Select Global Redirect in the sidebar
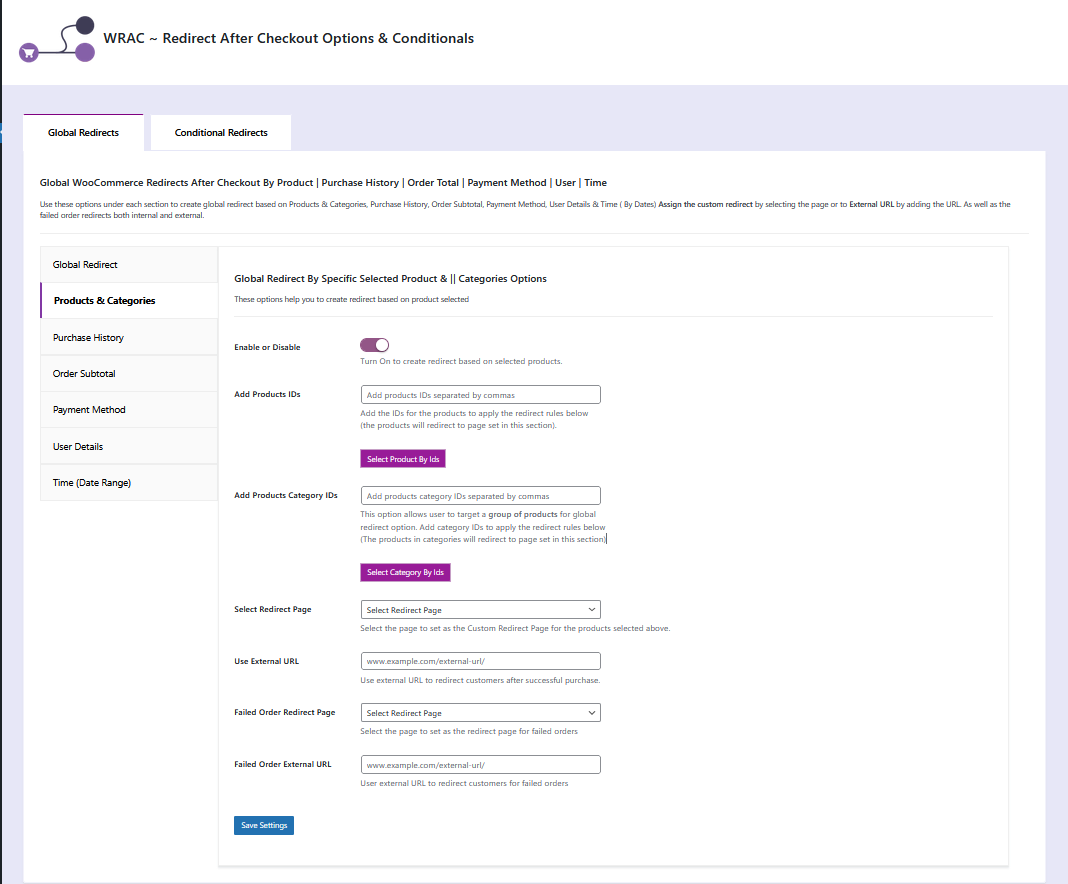Viewport: 1068px width, 884px height. (129, 265)
